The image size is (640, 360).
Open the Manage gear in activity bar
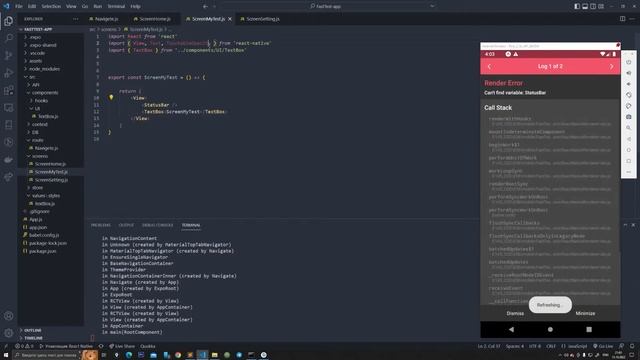(x=9, y=333)
